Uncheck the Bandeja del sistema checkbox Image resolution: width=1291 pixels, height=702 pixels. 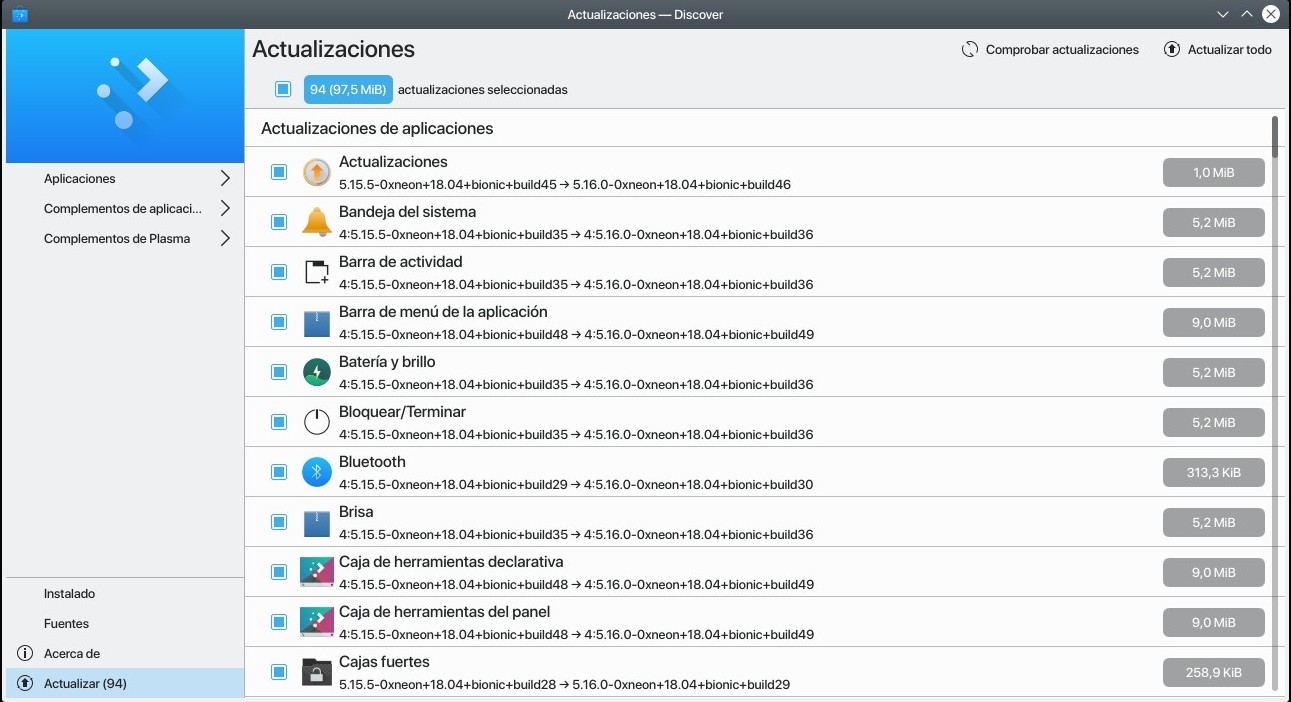coord(279,222)
